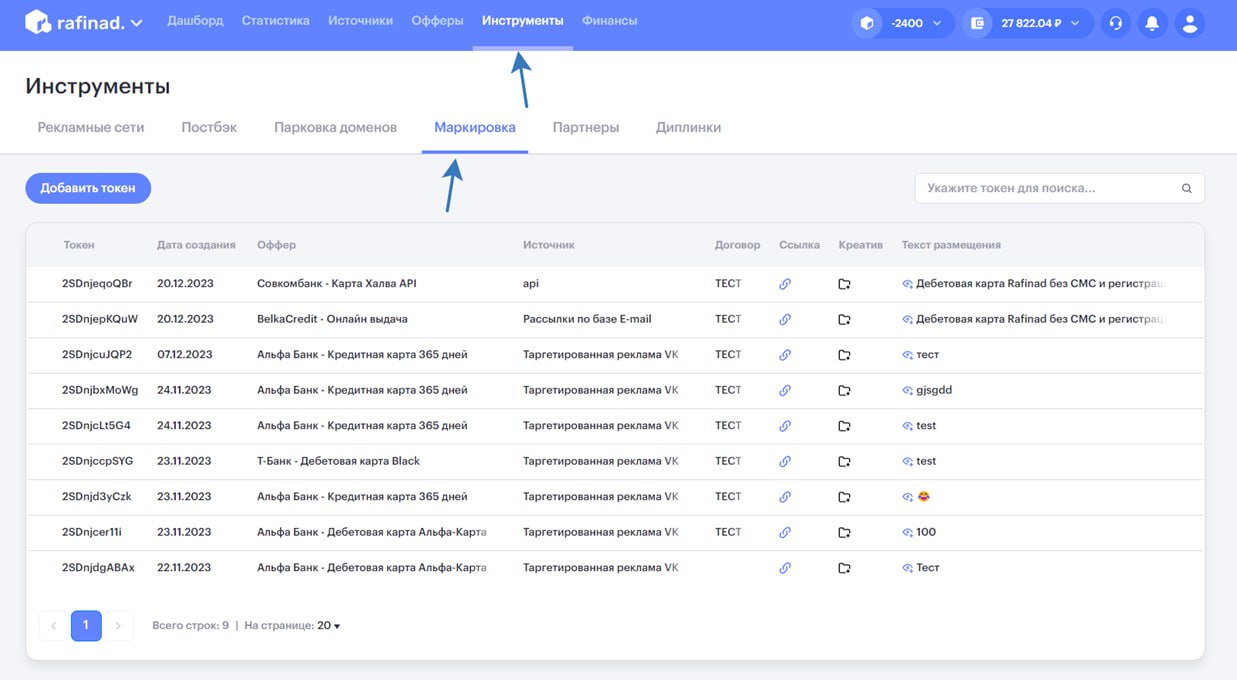Open creative folder for token 2SDnjcLt5G4
Screen dimensions: 1237x680
pos(844,426)
